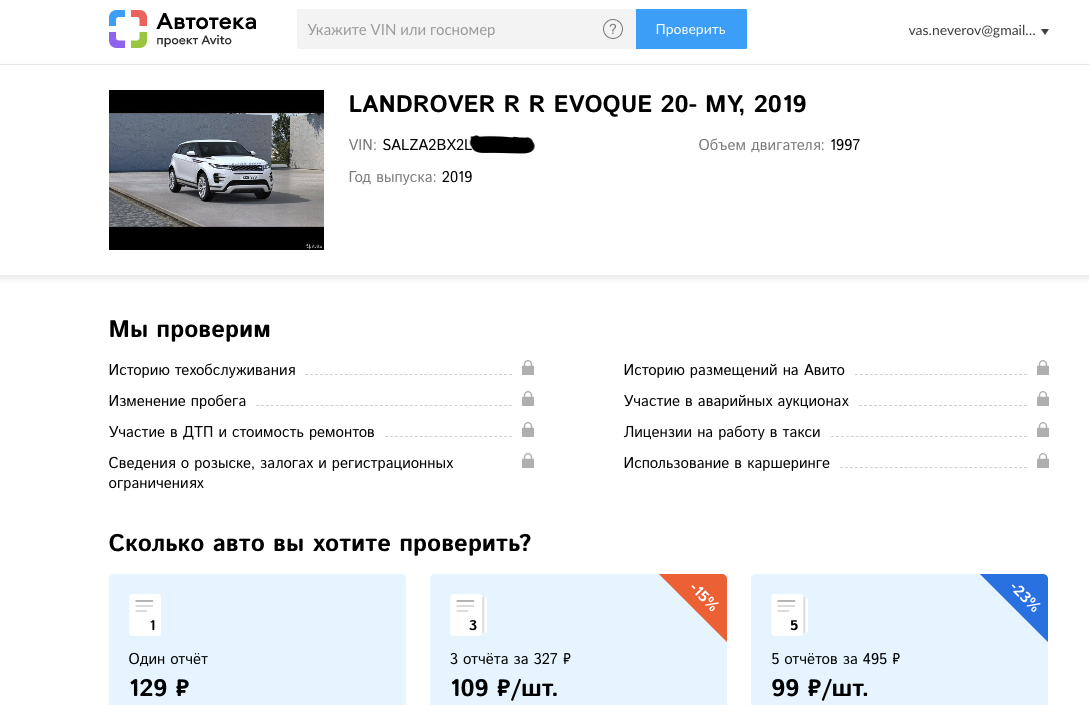Click the Лицензии на работу в такси text
The image size is (1089, 705).
[722, 432]
